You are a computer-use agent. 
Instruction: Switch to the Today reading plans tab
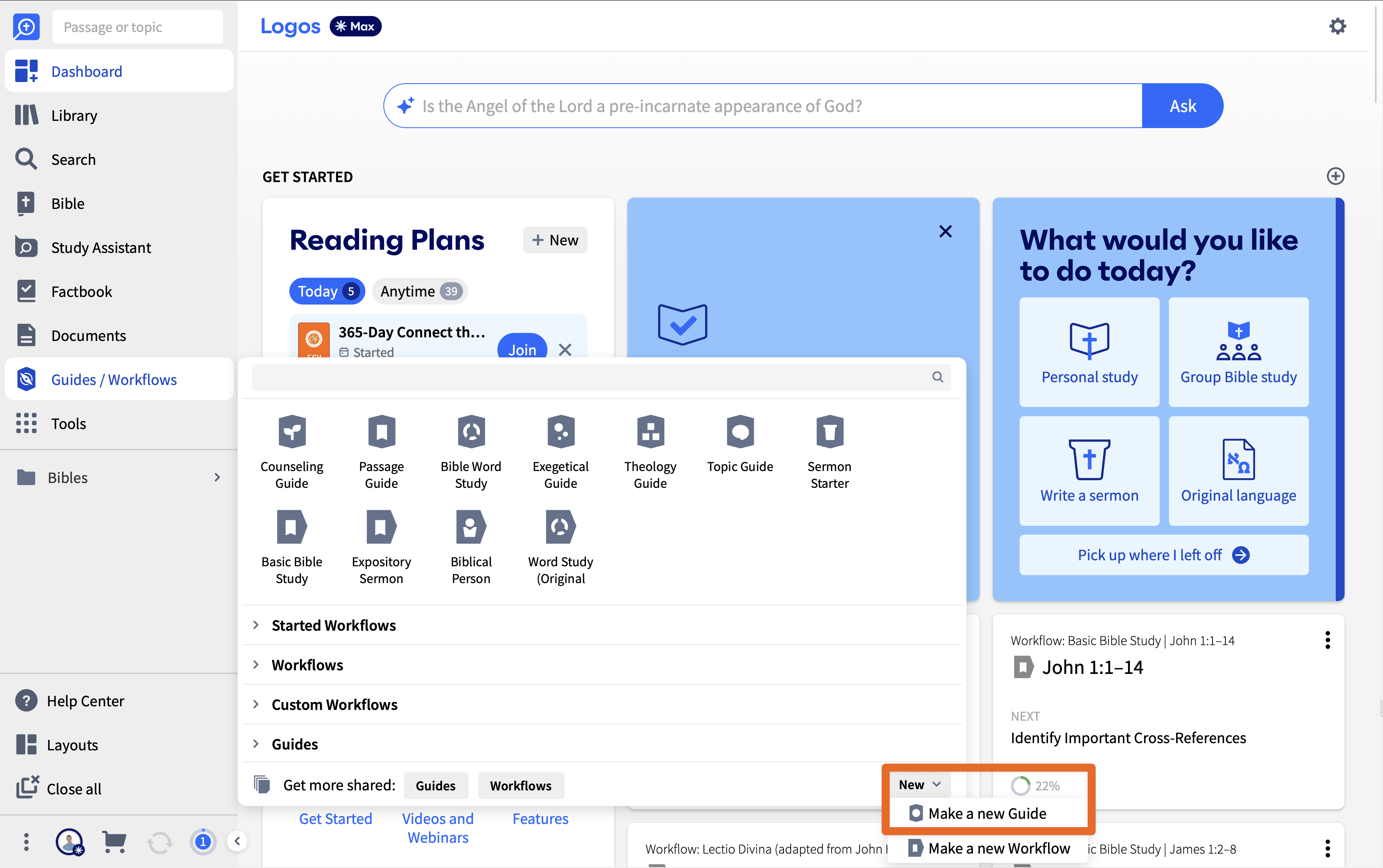point(327,291)
